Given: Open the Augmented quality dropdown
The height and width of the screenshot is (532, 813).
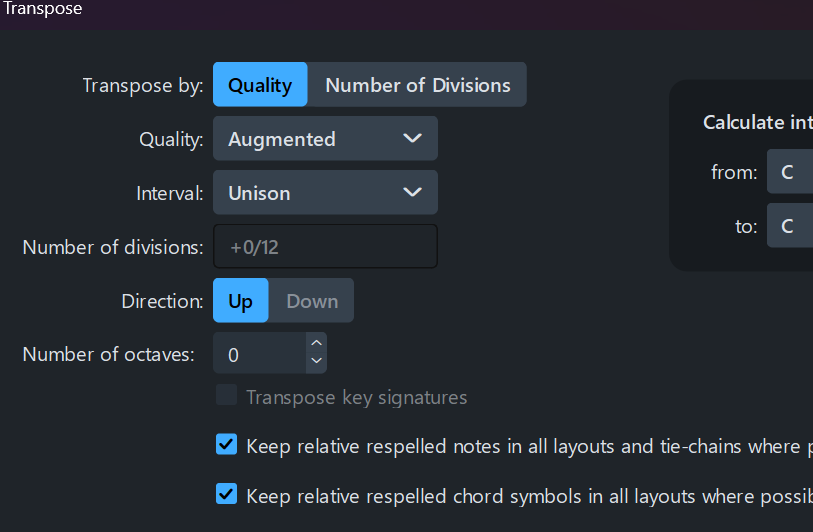Looking at the screenshot, I should pyautogui.click(x=325, y=139).
